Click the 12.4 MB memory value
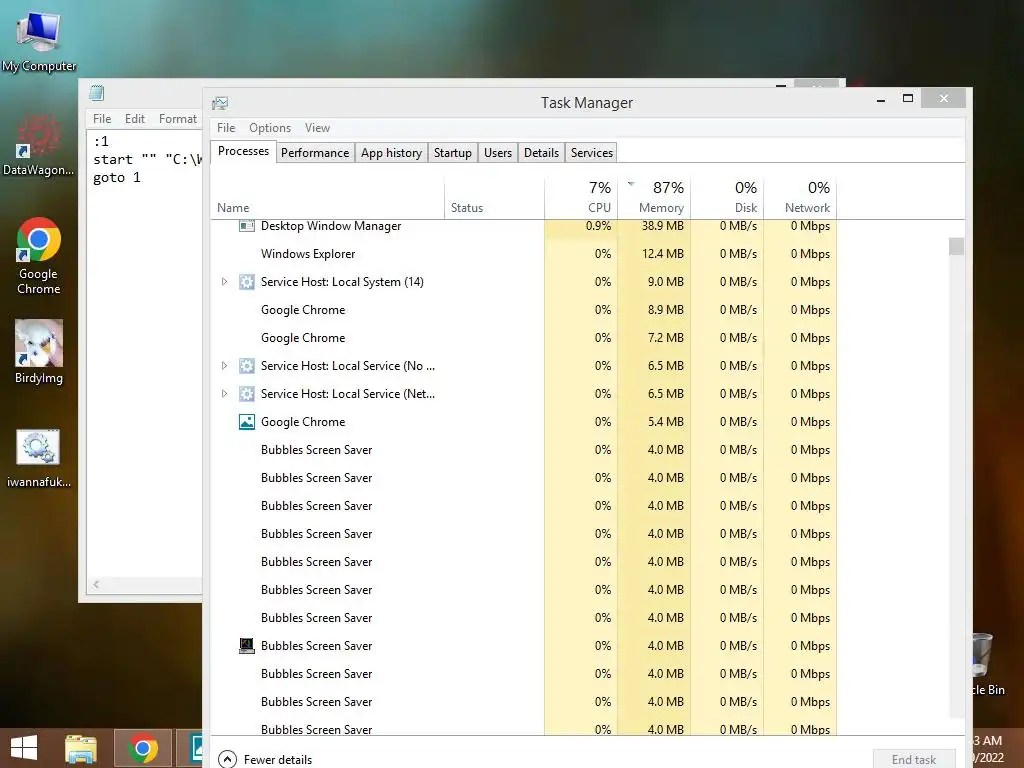Image resolution: width=1024 pixels, height=768 pixels. (662, 254)
